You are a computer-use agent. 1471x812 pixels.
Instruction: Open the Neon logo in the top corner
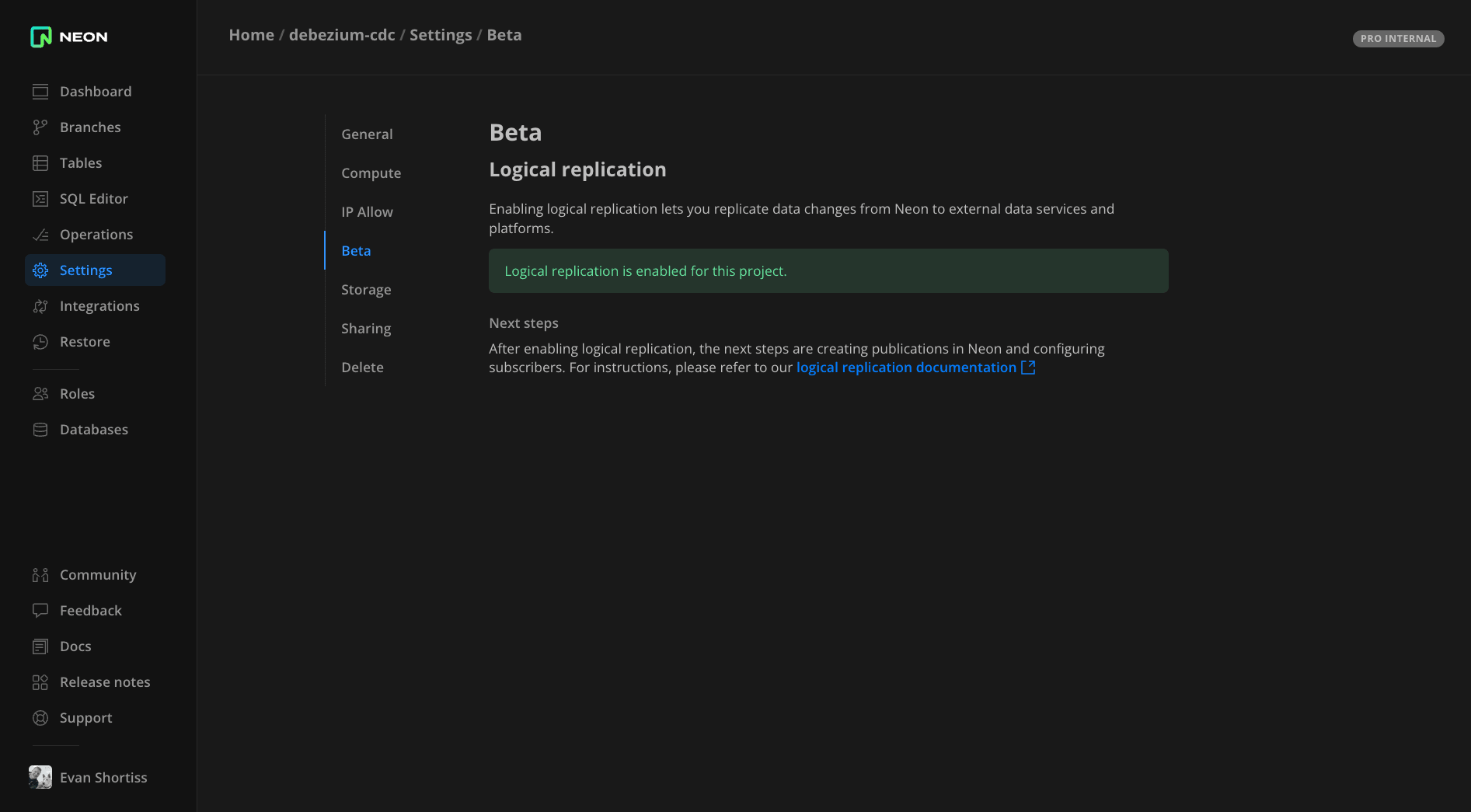tap(68, 37)
